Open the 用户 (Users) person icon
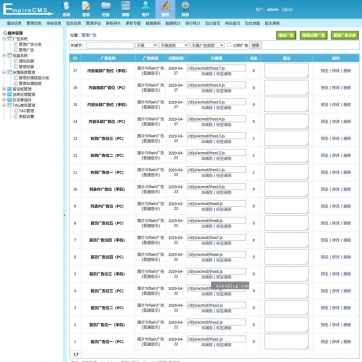Viewport: 362px width, 362px height. (x=145, y=9)
